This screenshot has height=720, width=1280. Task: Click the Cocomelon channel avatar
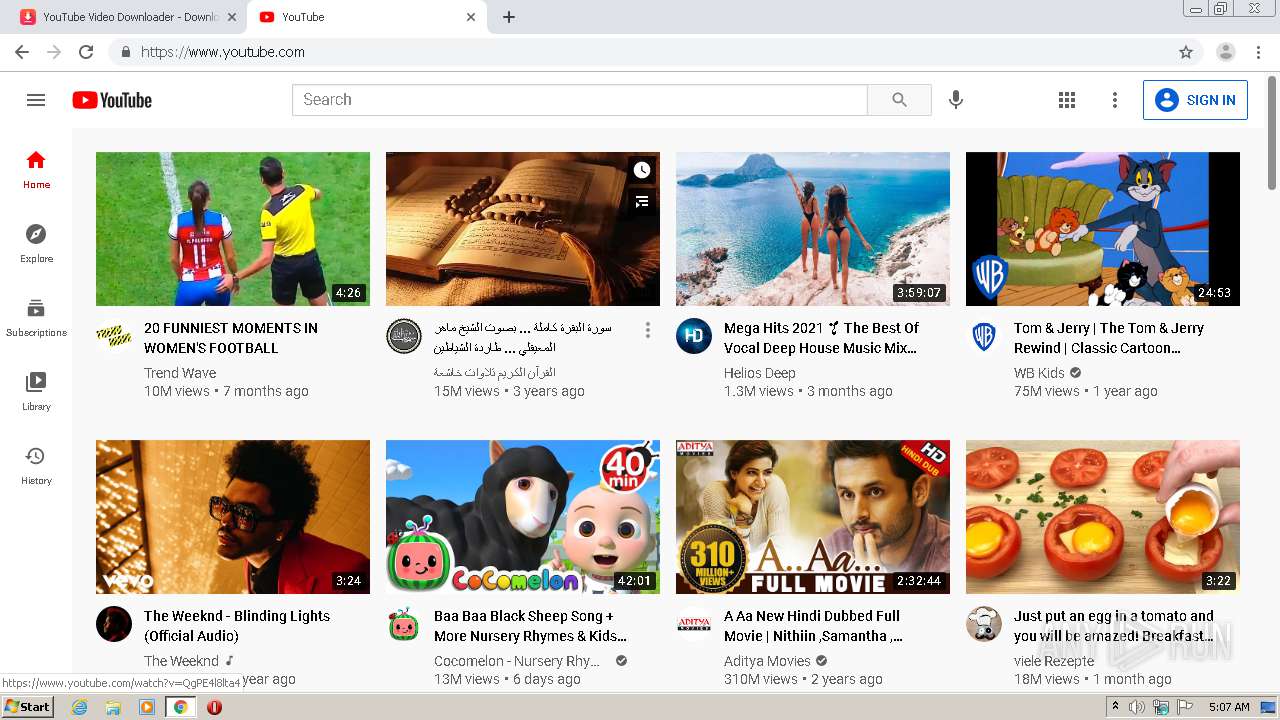pos(404,624)
